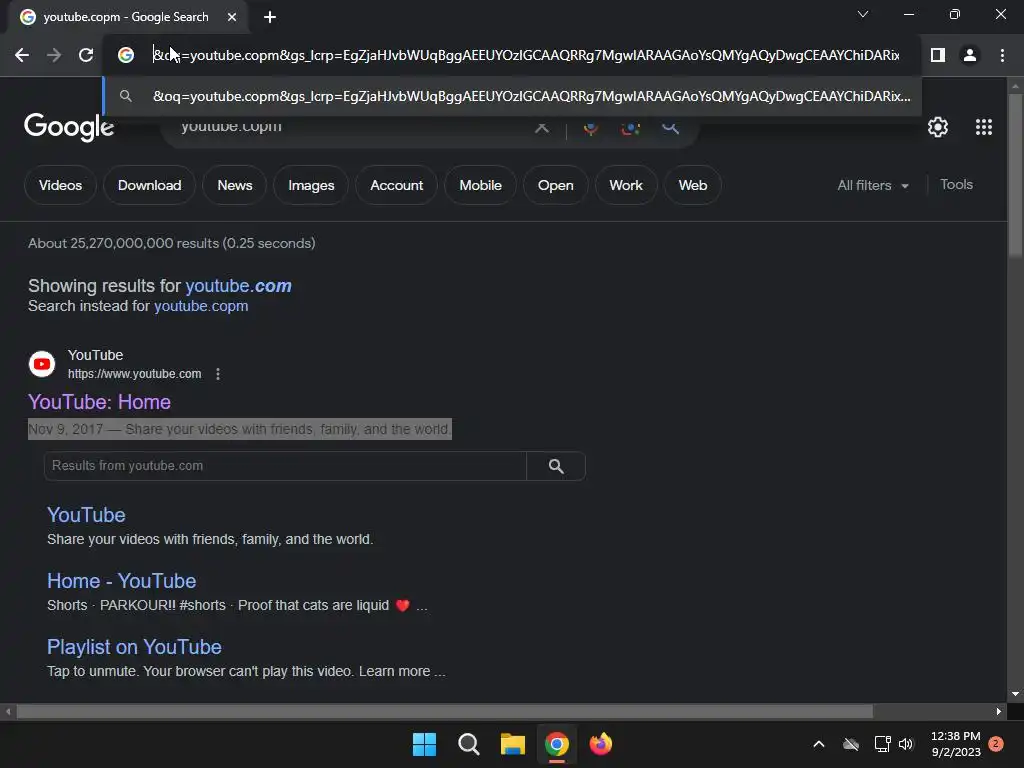Open the Google apps grid
The height and width of the screenshot is (768, 1024).
984,127
